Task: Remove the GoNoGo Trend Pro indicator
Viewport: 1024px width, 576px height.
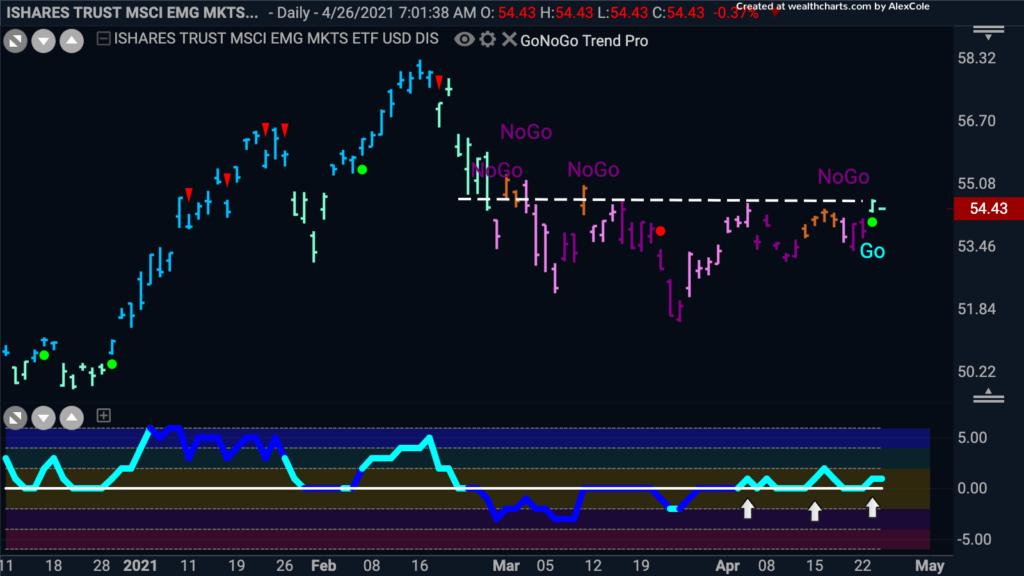Action: point(509,40)
